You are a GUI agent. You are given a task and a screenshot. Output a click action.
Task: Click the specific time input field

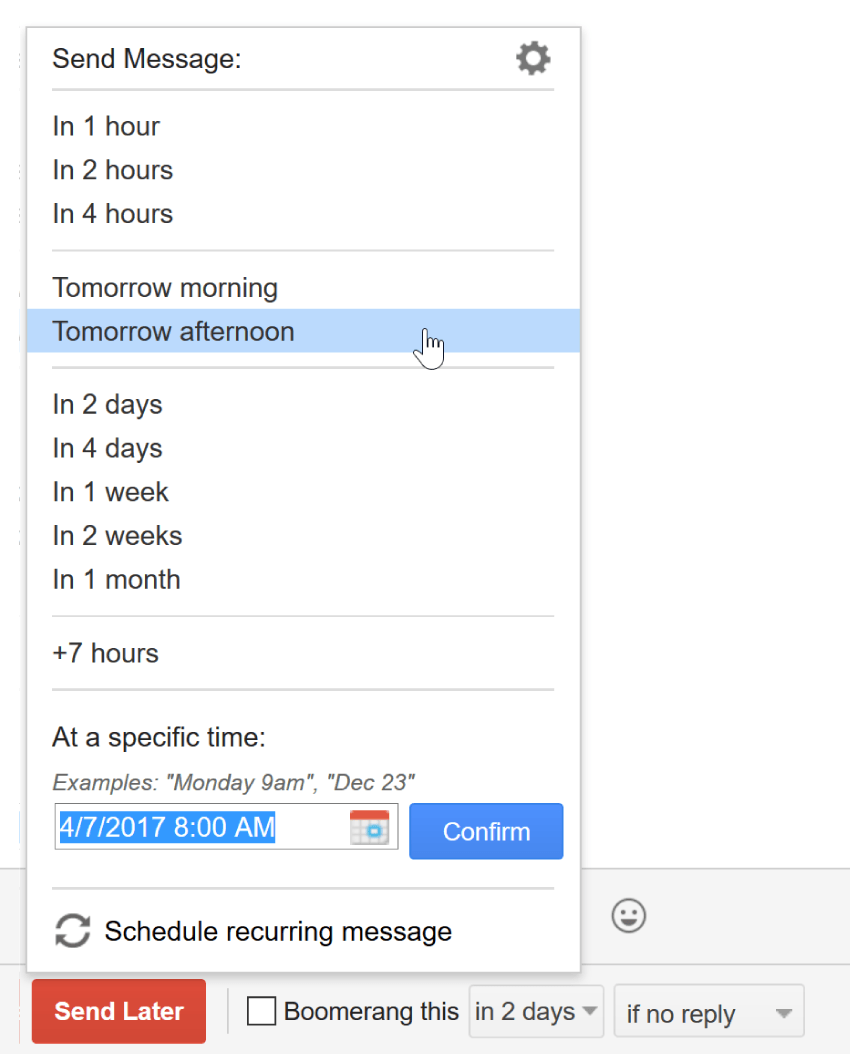coord(200,828)
